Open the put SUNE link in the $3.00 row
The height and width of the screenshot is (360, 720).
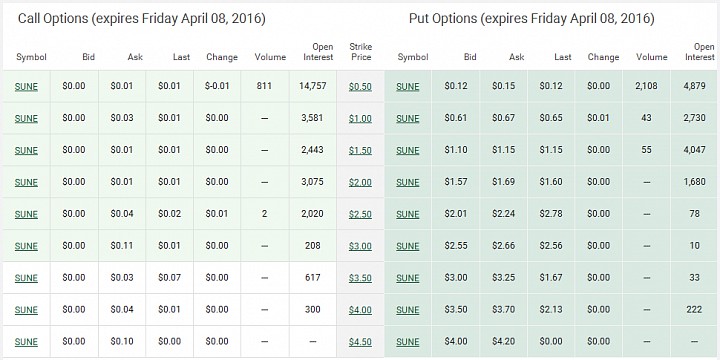pos(408,246)
